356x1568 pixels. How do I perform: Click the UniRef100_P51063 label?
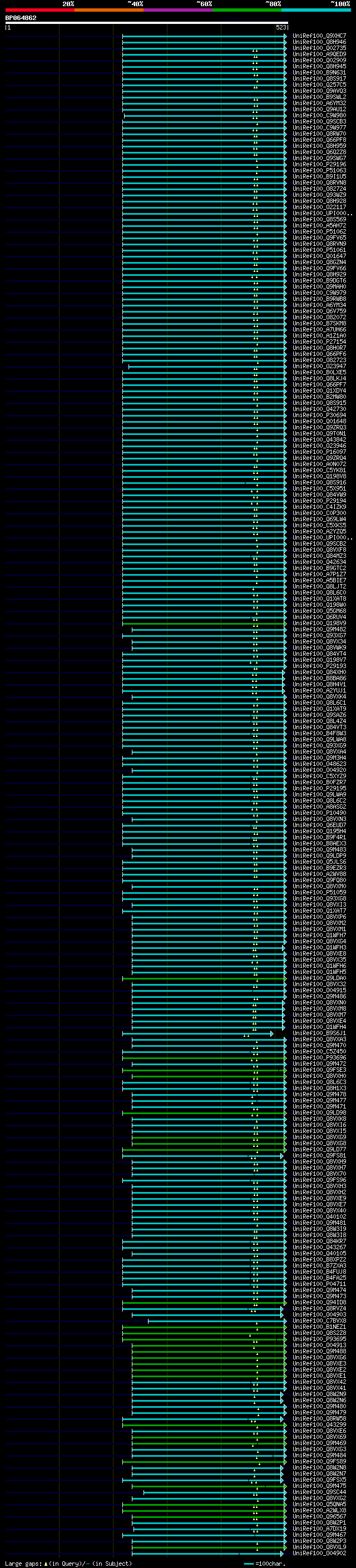point(319,170)
